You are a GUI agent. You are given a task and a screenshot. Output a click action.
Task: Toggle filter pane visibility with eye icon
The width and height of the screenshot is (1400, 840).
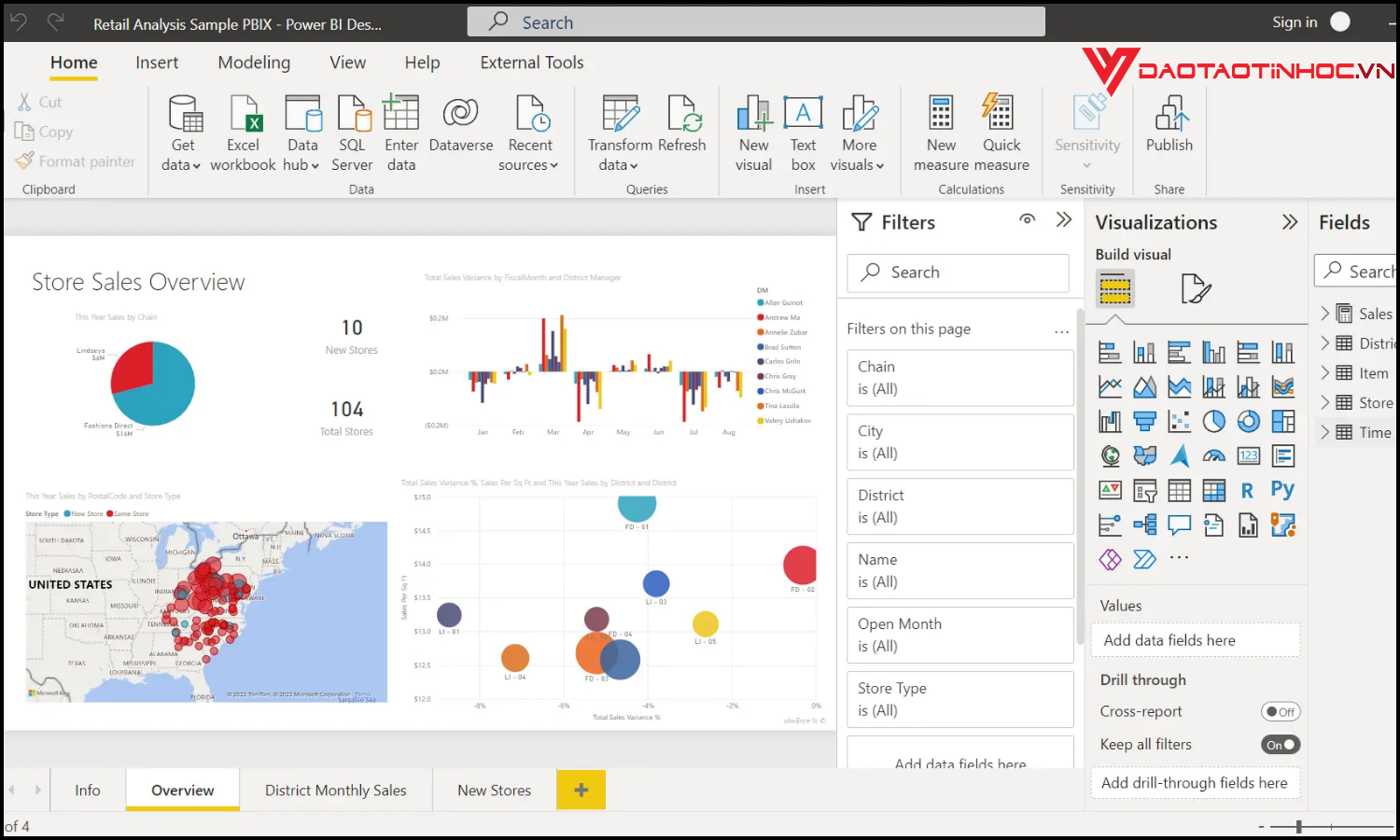(1027, 220)
